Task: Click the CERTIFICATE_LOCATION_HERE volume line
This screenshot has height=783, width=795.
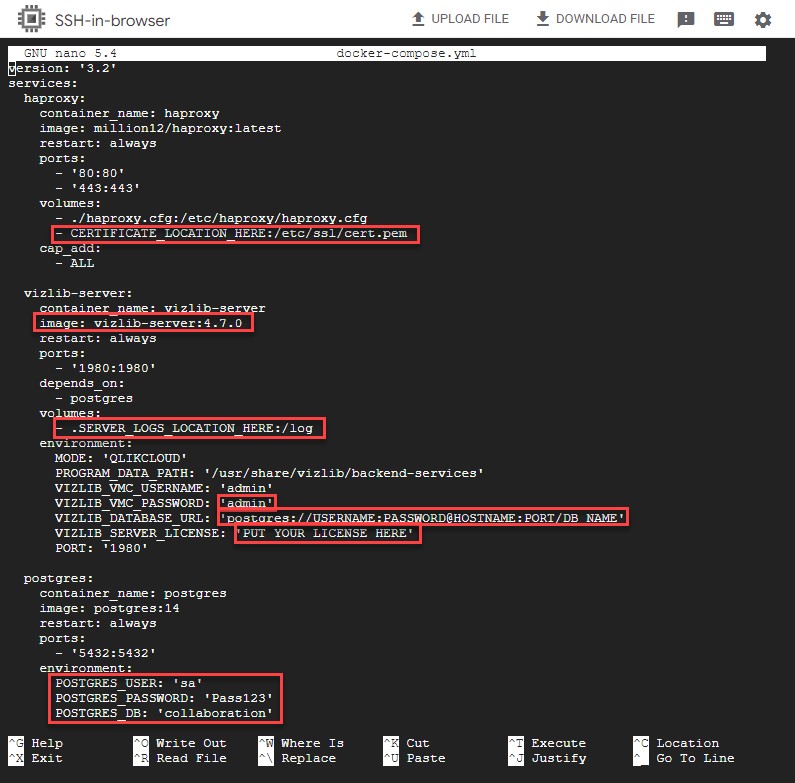Action: (231, 233)
